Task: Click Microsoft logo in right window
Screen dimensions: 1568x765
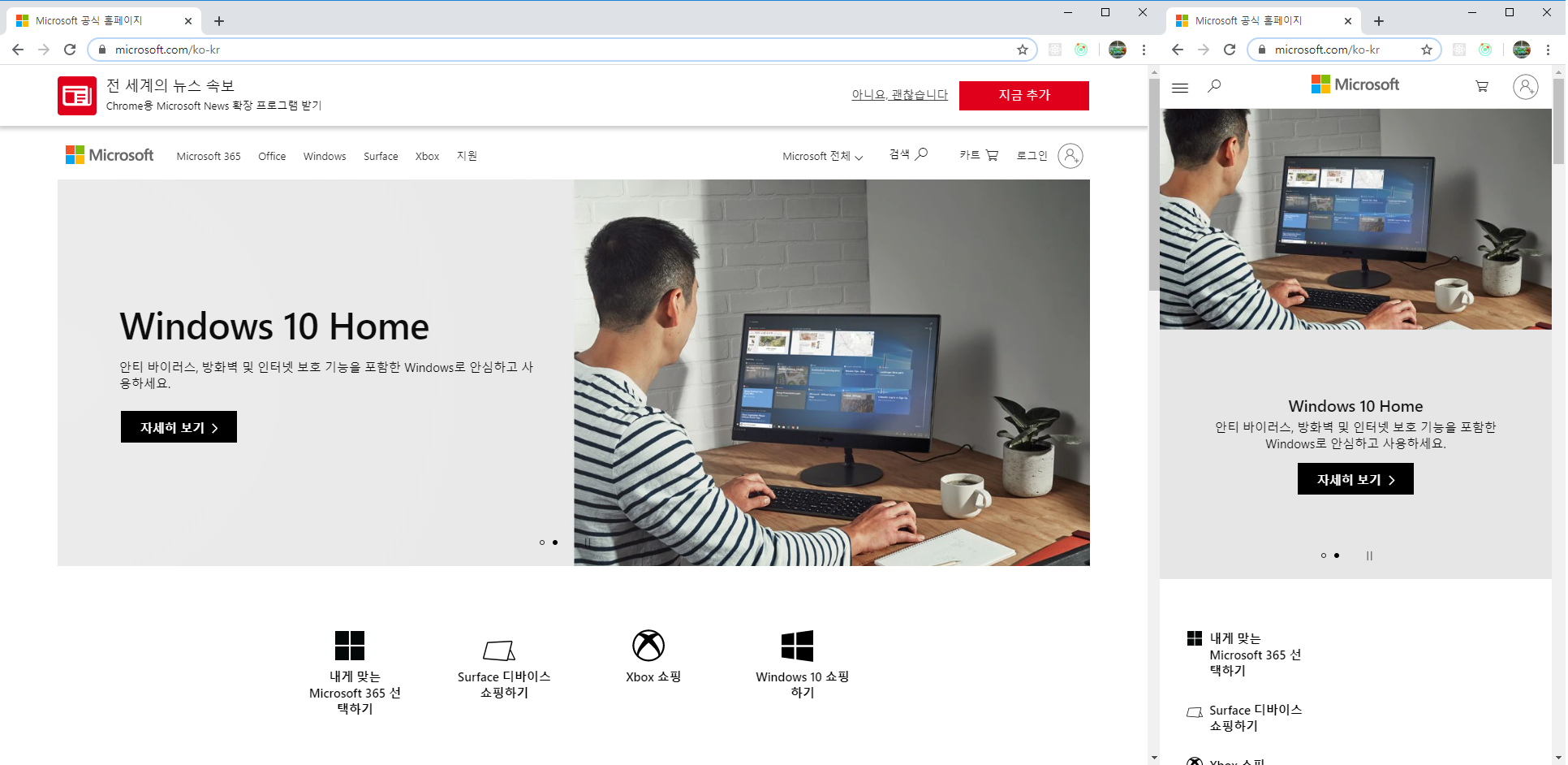Action: (x=1355, y=84)
